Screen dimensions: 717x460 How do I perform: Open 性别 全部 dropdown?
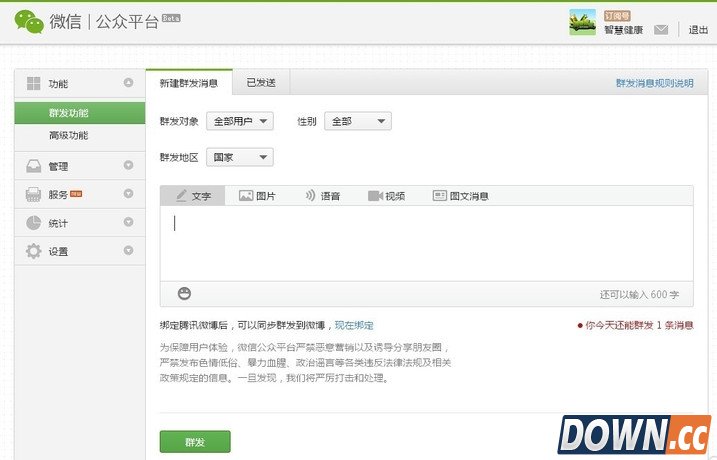[x=358, y=121]
